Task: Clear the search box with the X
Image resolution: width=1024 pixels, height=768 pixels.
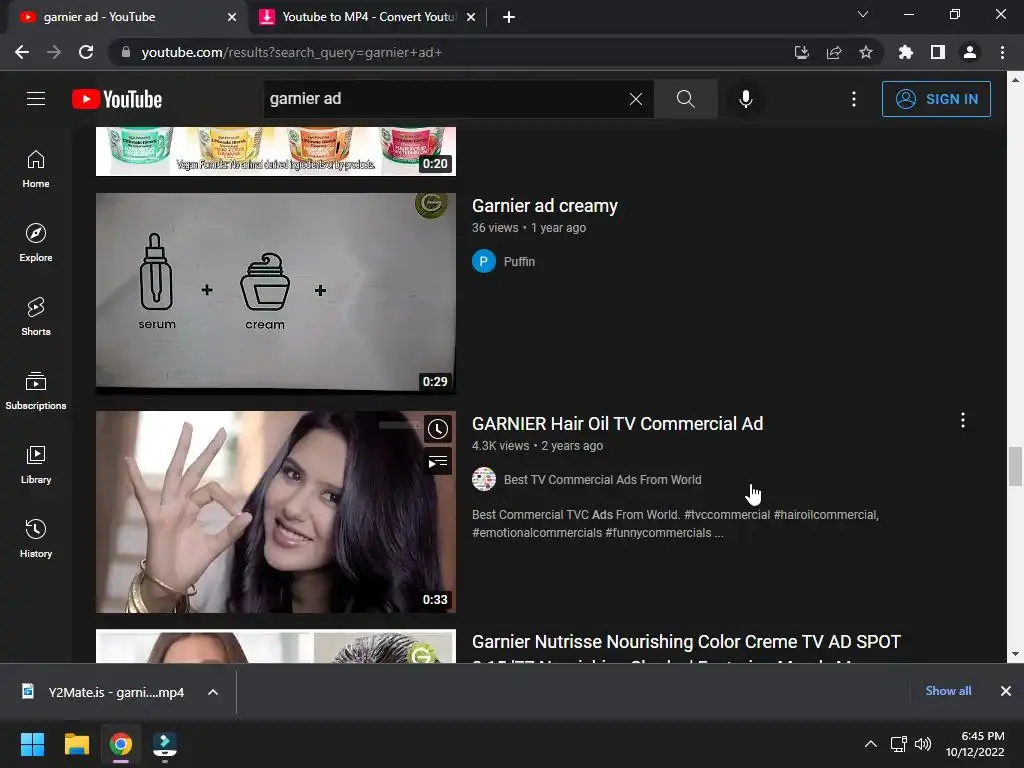Action: coord(635,99)
